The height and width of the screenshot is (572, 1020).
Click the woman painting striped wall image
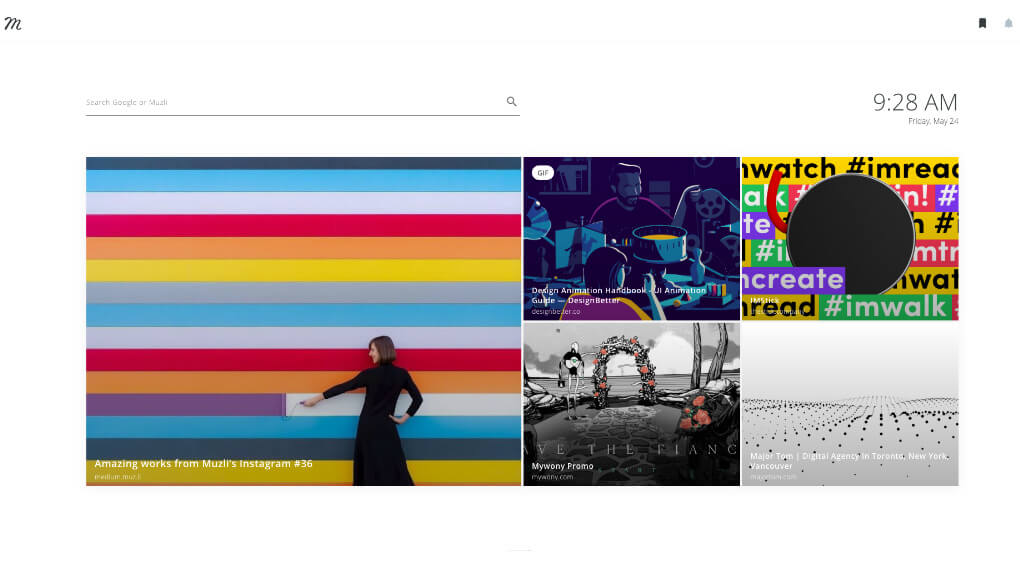pyautogui.click(x=303, y=300)
